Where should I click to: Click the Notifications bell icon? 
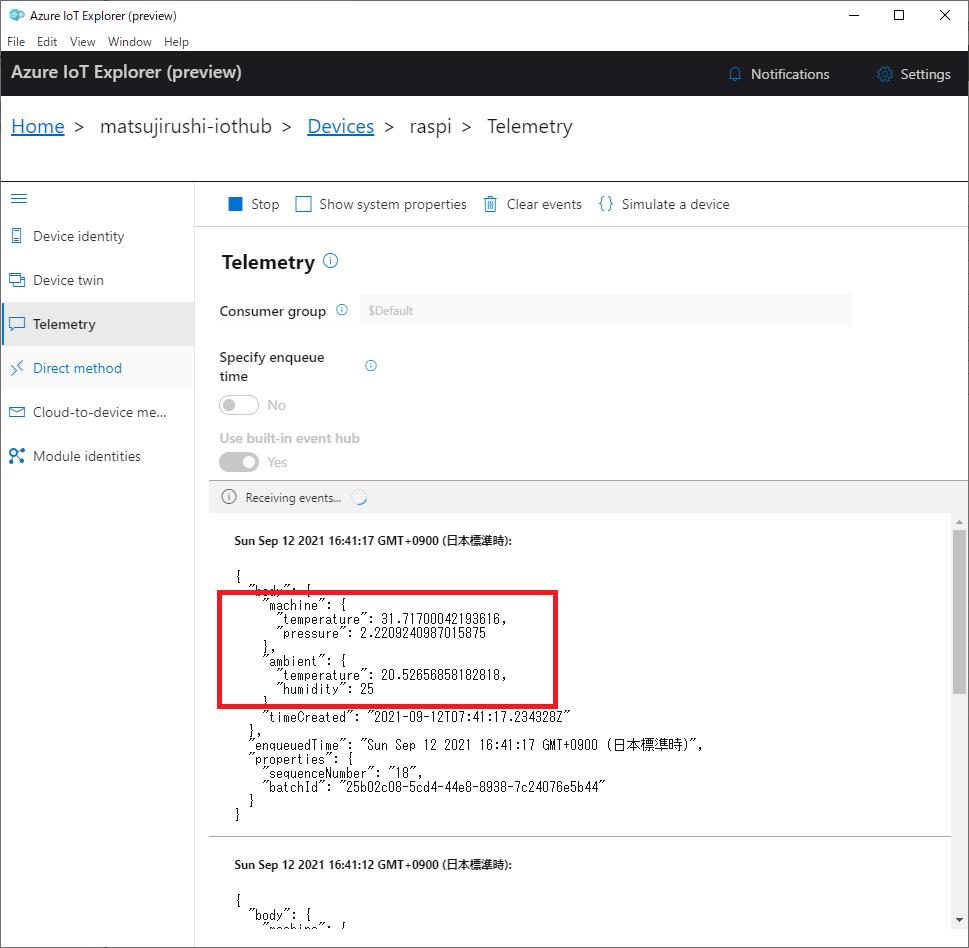(735, 74)
